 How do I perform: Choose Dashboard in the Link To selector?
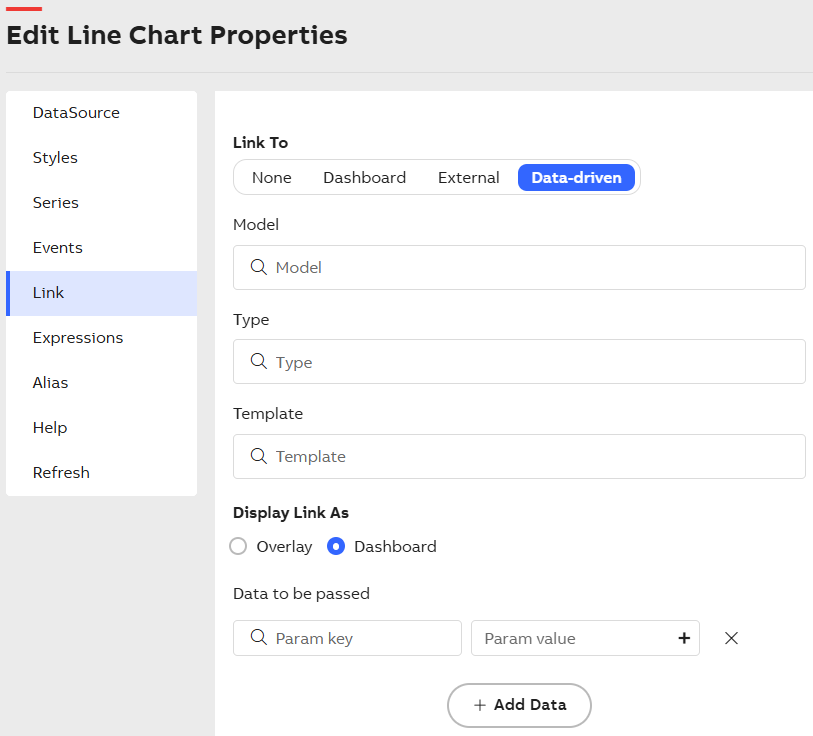(x=364, y=178)
